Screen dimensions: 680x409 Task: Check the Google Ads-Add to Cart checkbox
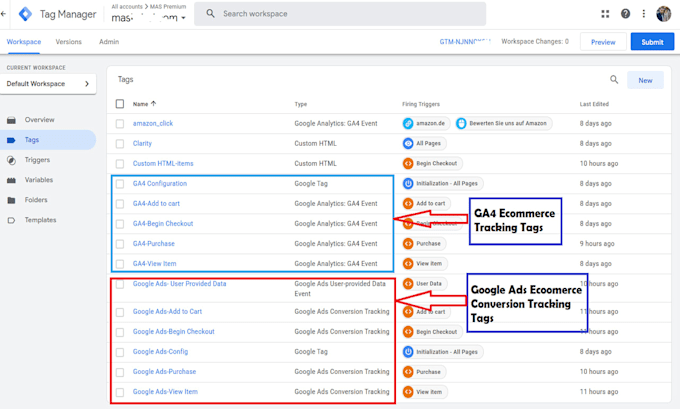[x=120, y=312]
